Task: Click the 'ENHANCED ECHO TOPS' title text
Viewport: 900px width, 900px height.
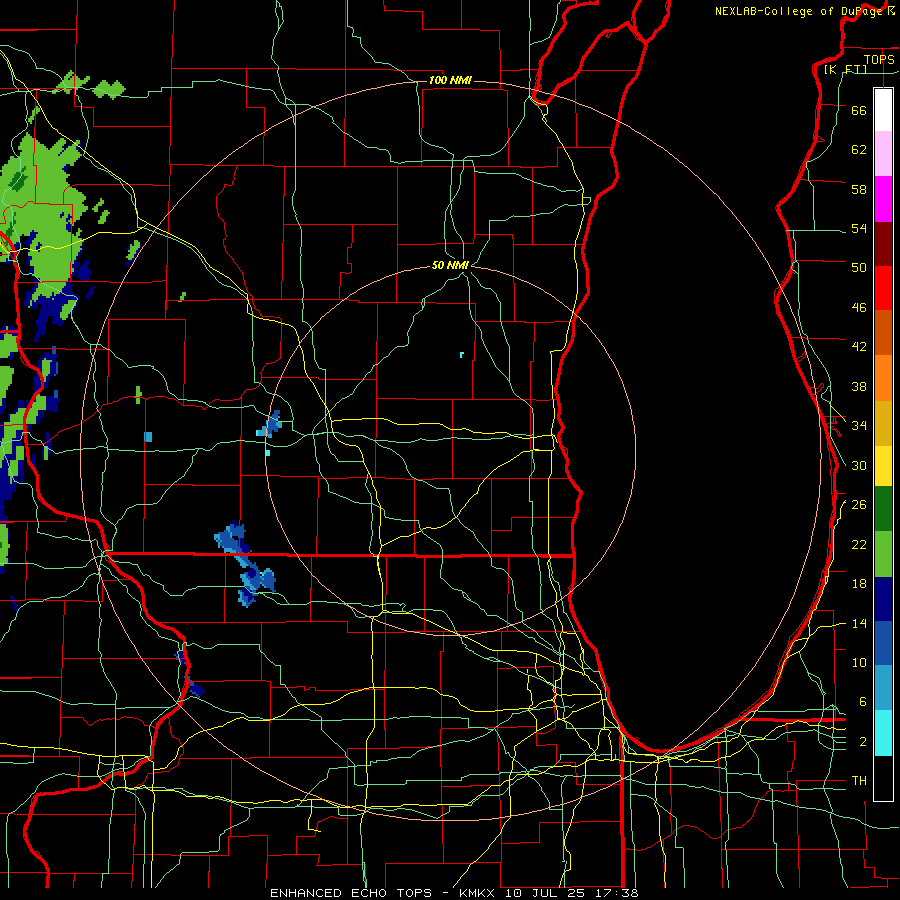Action: click(x=351, y=893)
